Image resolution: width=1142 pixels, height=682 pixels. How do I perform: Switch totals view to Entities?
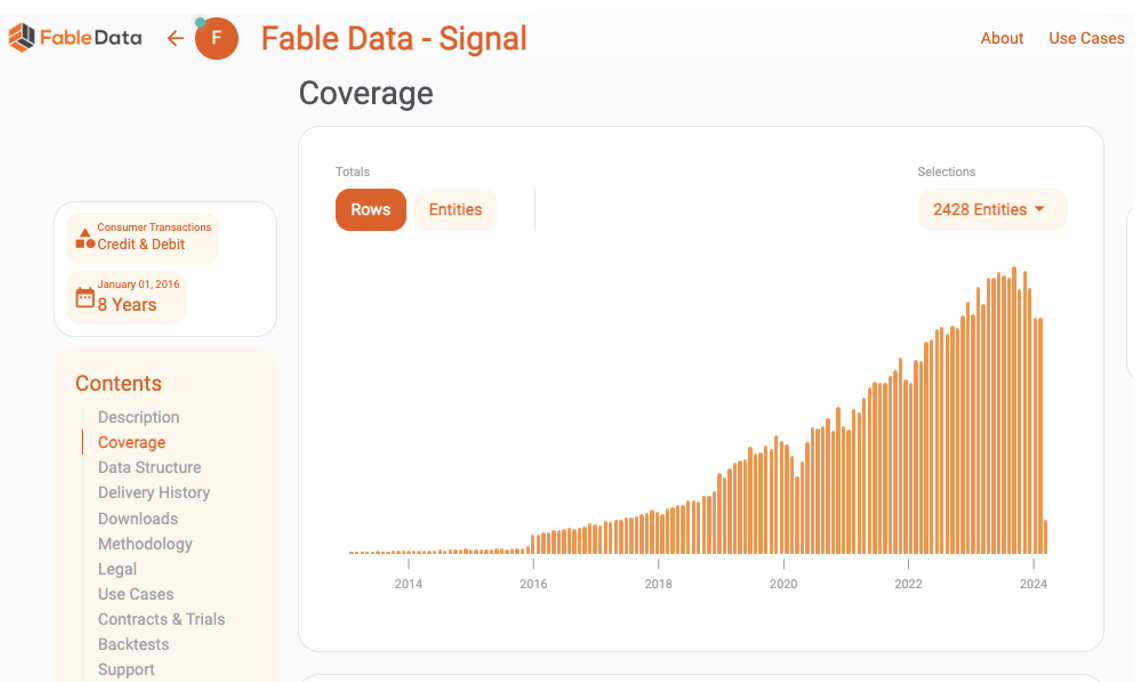pyautogui.click(x=455, y=210)
